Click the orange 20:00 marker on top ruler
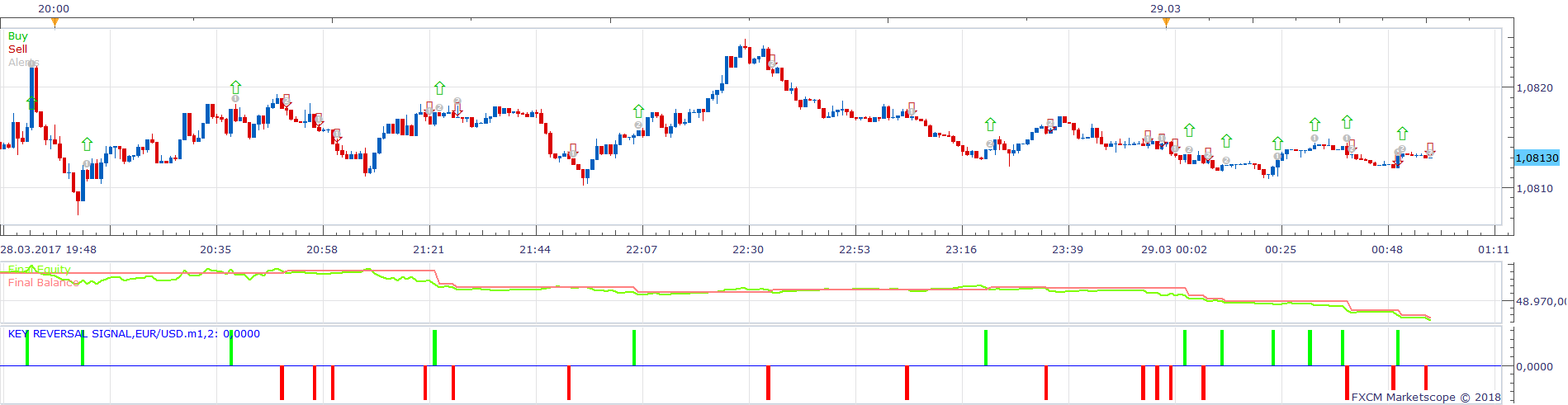The height and width of the screenshot is (405, 1568). (54, 22)
